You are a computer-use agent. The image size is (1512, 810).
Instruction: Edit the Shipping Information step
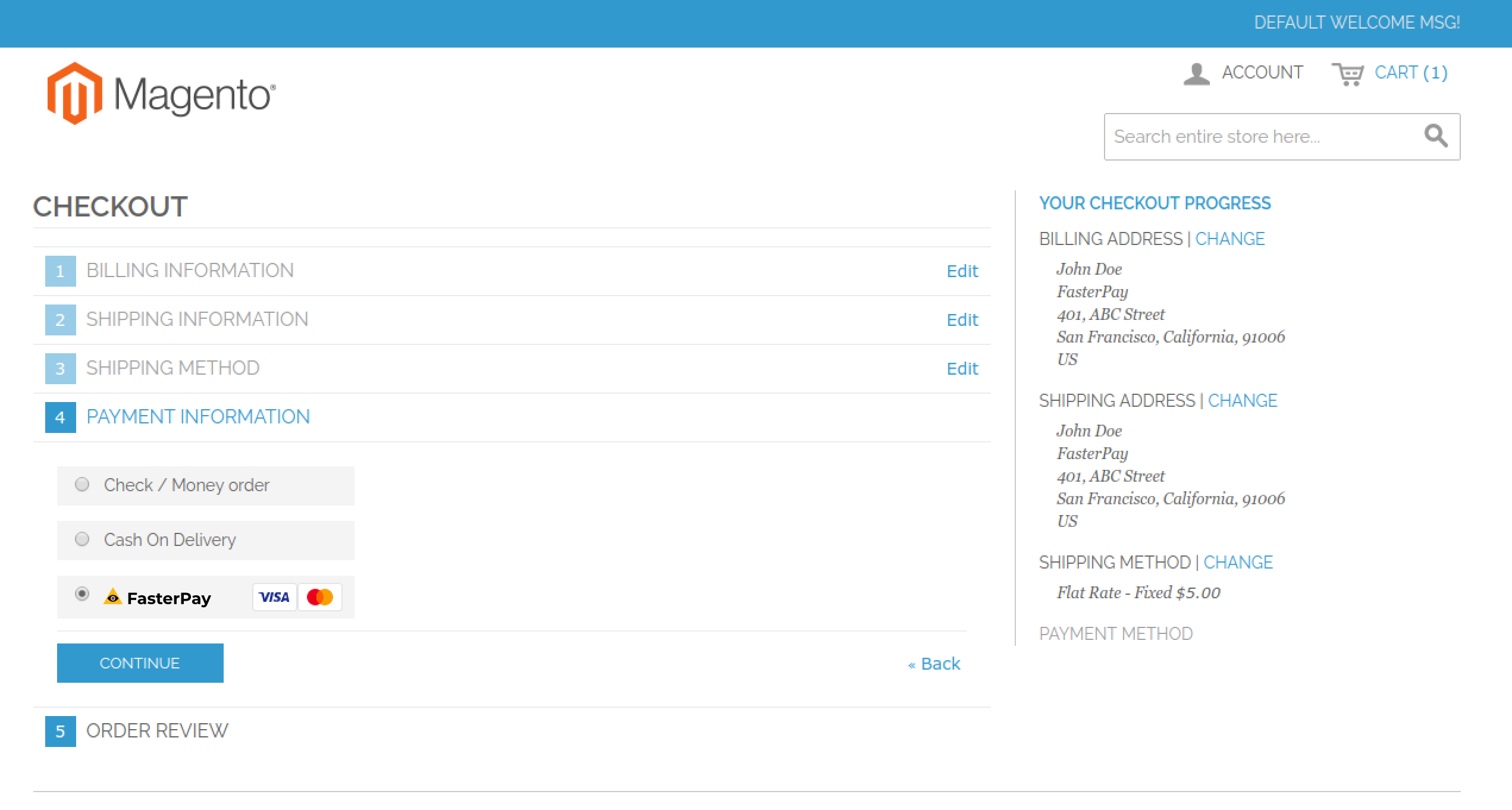tap(962, 320)
